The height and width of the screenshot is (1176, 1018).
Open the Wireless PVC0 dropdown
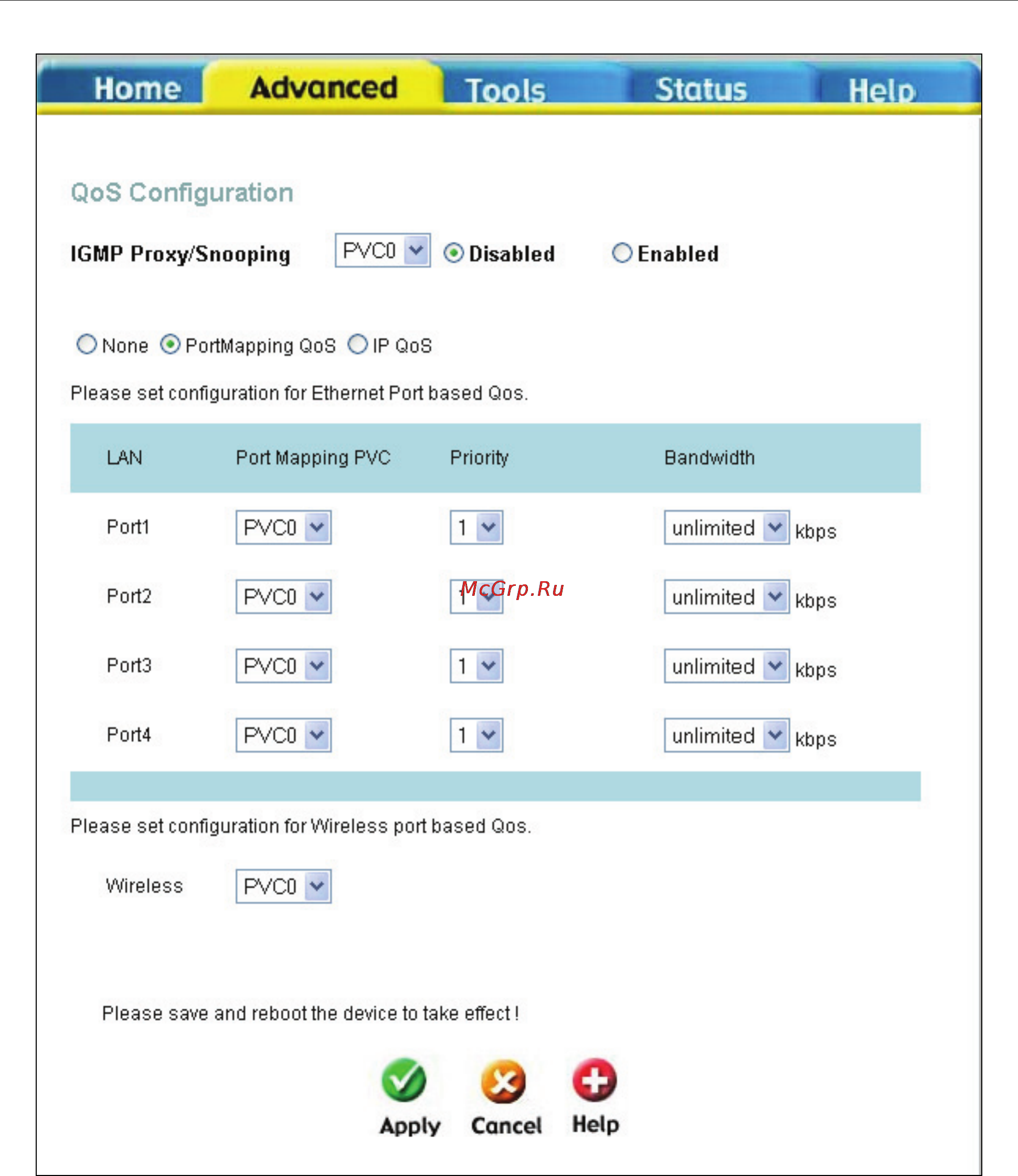[x=283, y=886]
